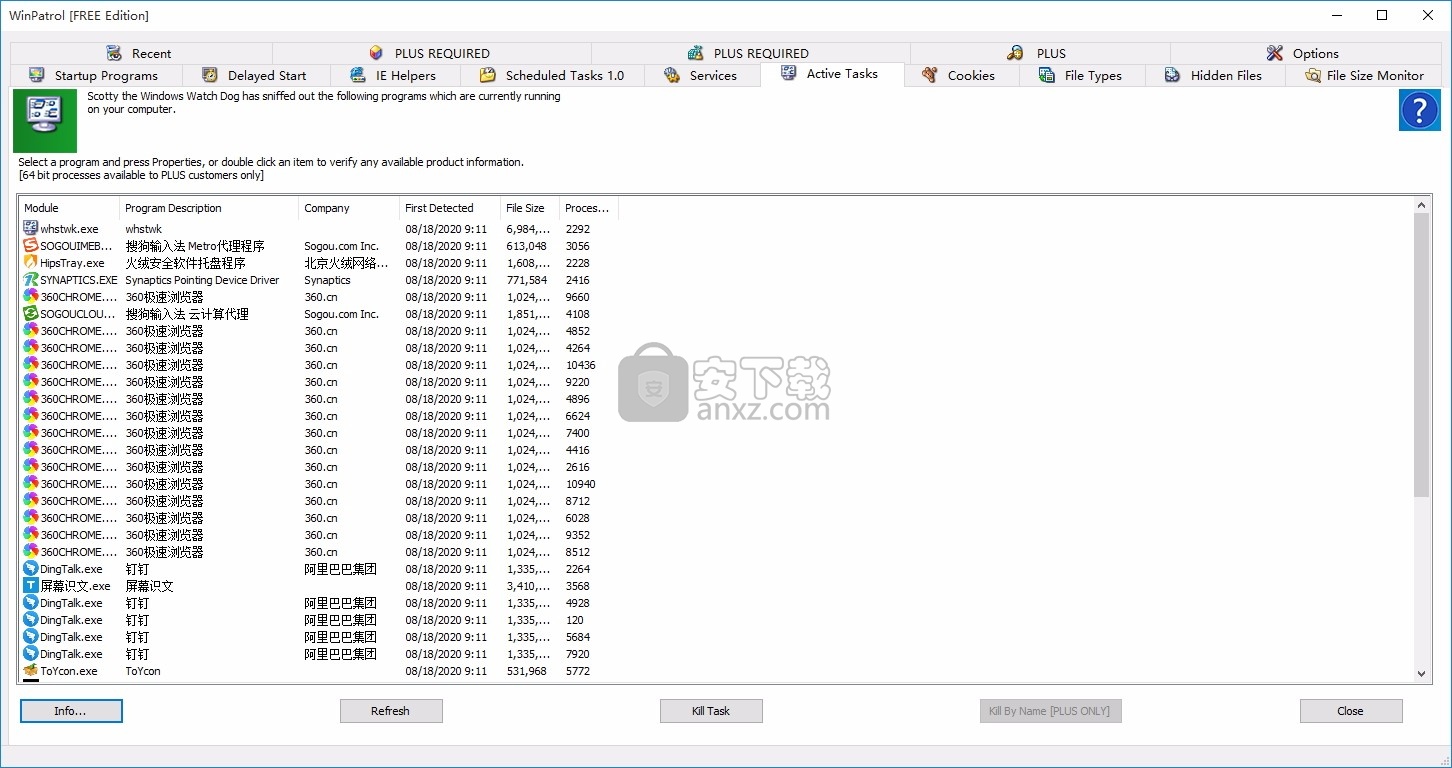The width and height of the screenshot is (1452, 768).
Task: Click the SYNAPTICS.EXE process icon
Action: tap(31, 280)
